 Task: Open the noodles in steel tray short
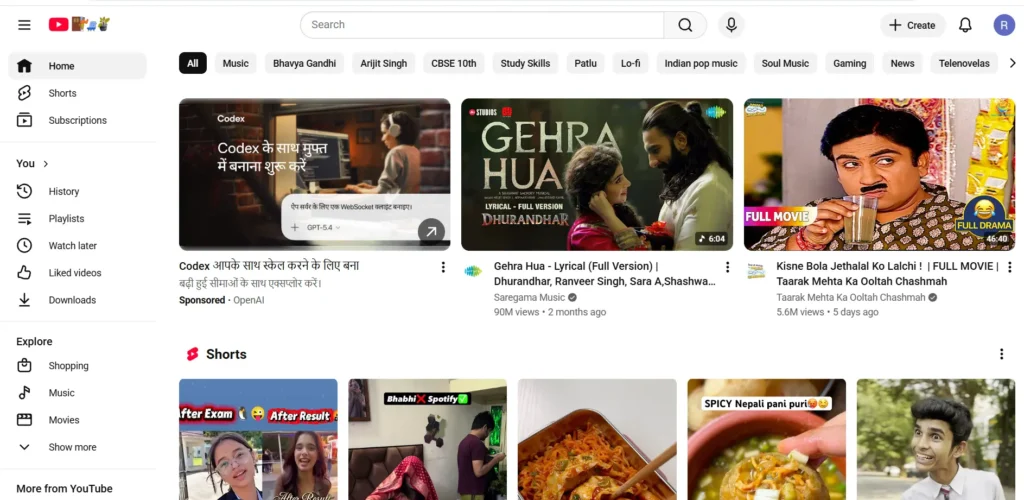tap(597, 439)
